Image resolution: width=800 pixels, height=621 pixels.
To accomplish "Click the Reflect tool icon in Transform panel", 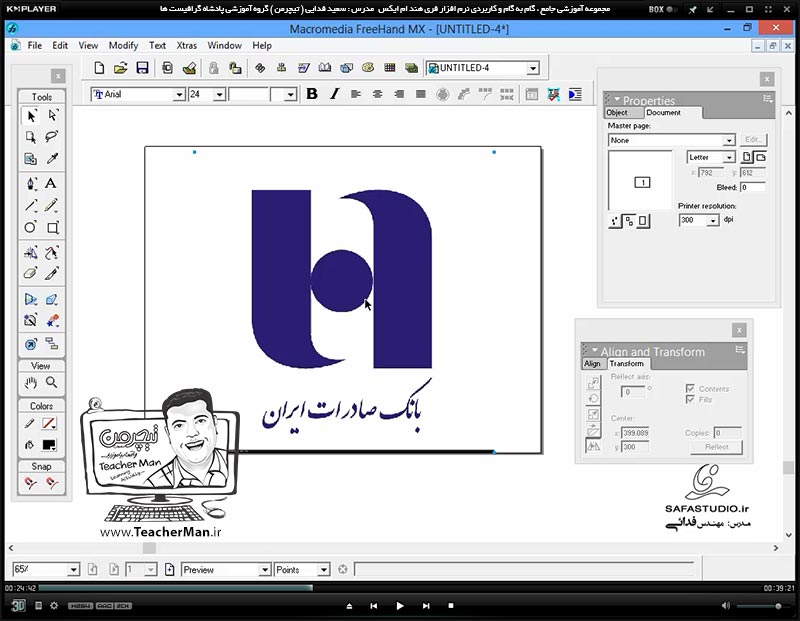I will coord(593,446).
